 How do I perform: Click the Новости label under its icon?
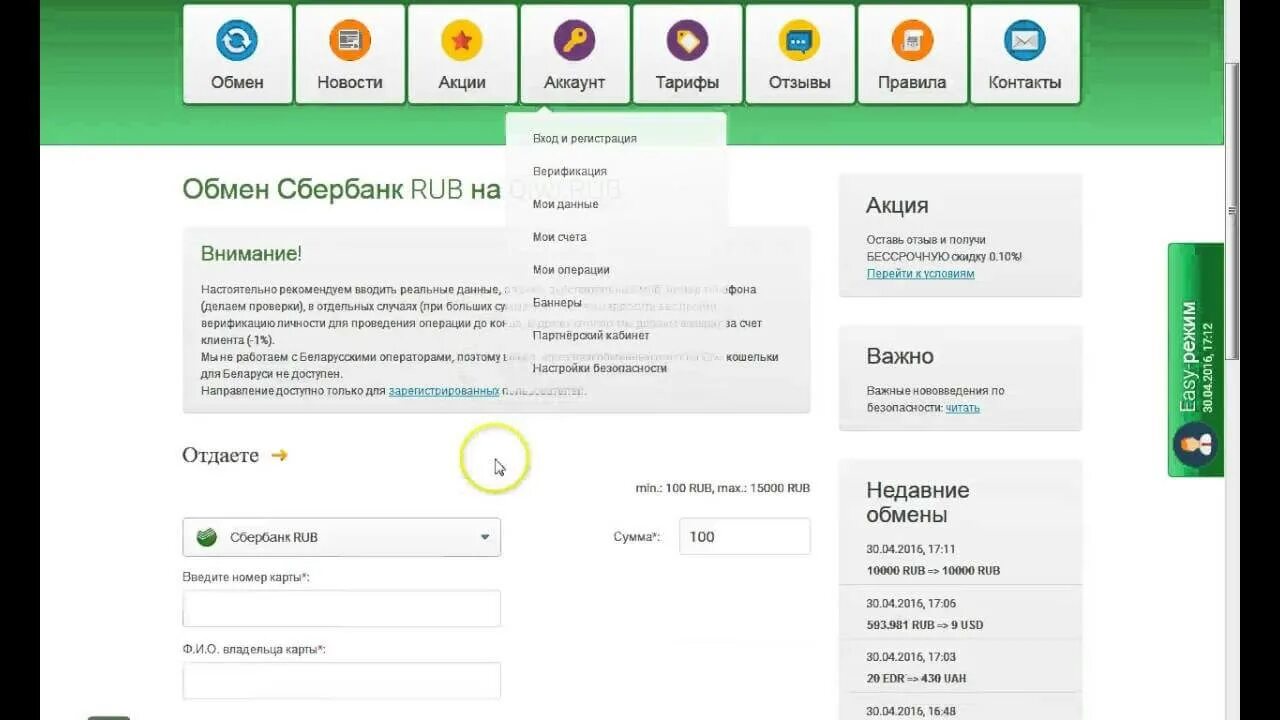coord(350,82)
